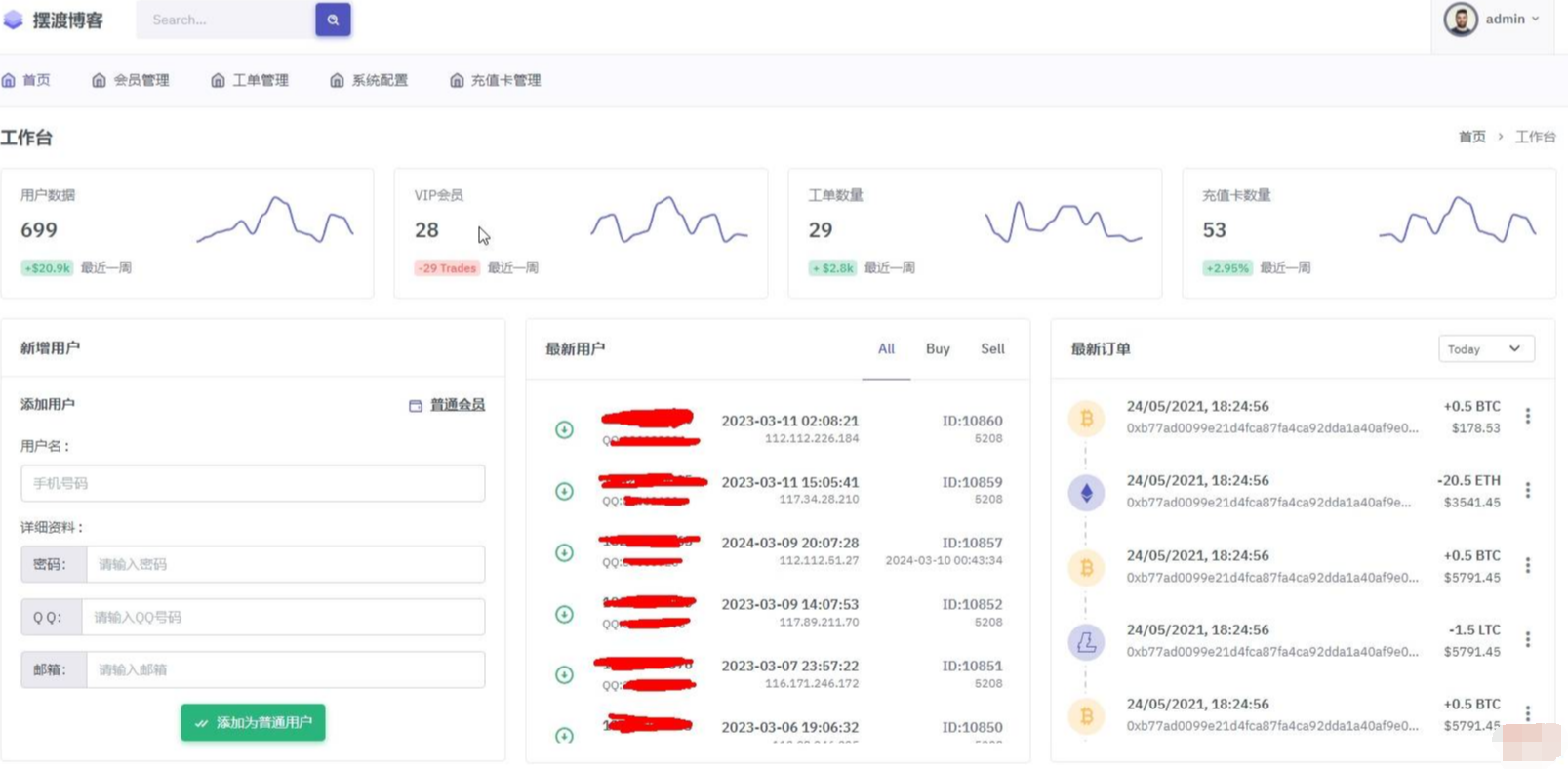Click the 添加为普通用户 green button

click(x=253, y=722)
